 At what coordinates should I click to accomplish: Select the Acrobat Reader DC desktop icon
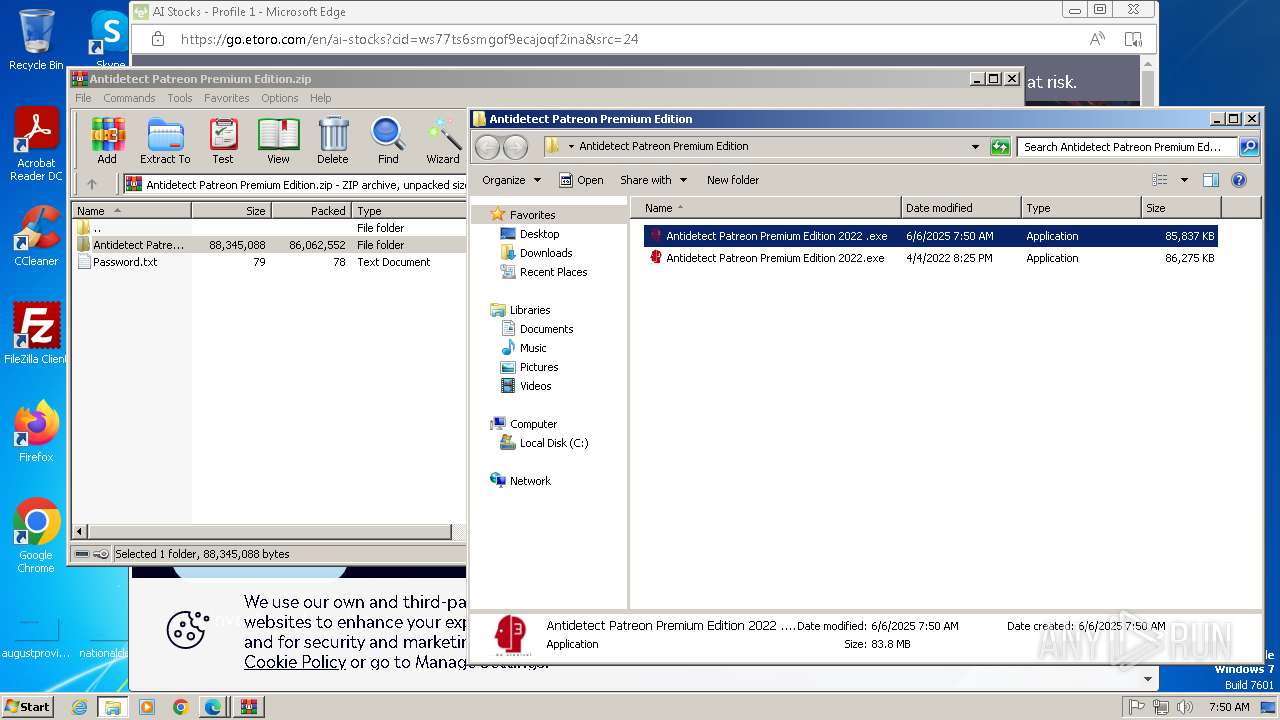click(x=36, y=145)
